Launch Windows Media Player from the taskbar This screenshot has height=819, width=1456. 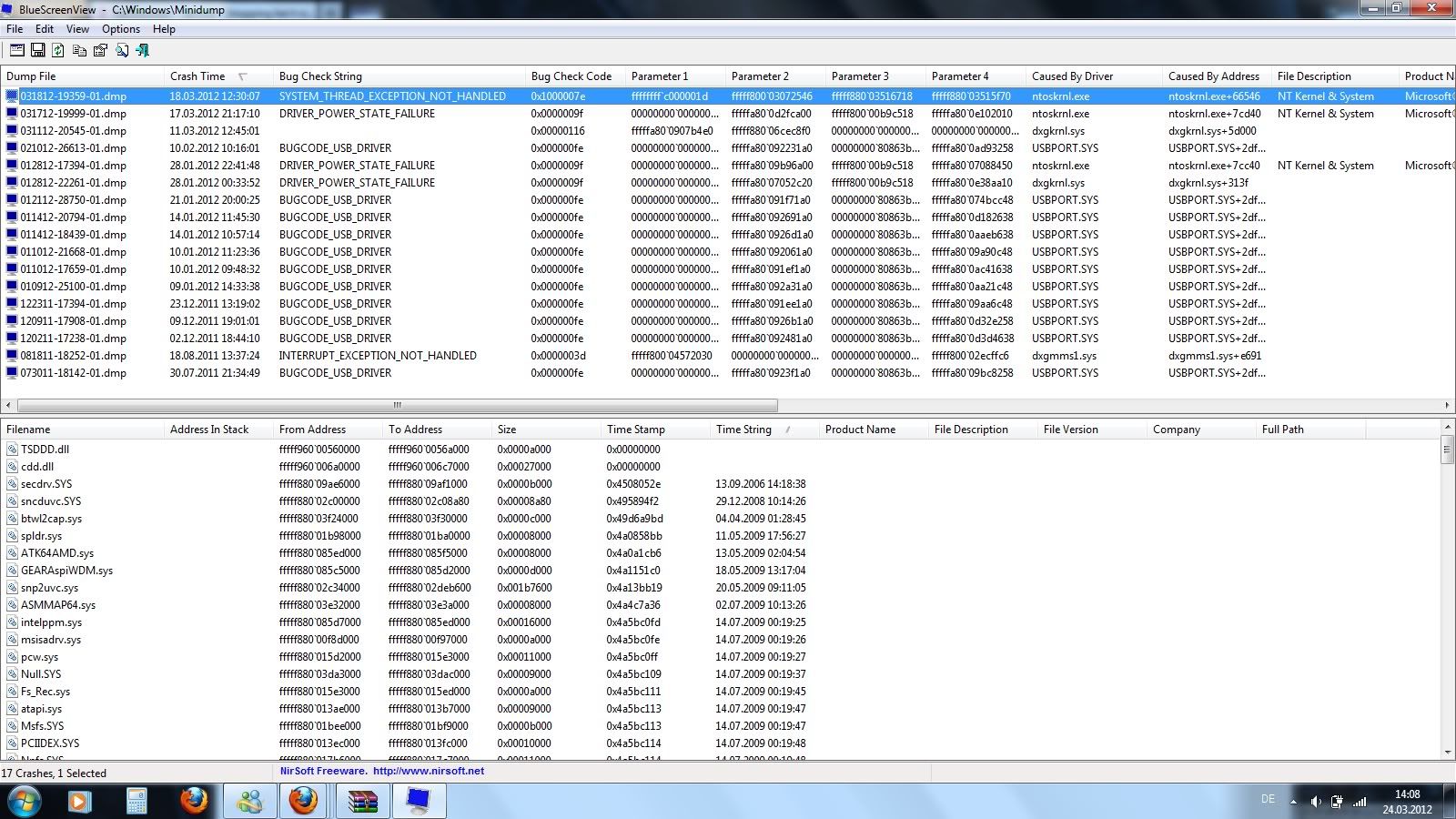click(x=80, y=802)
